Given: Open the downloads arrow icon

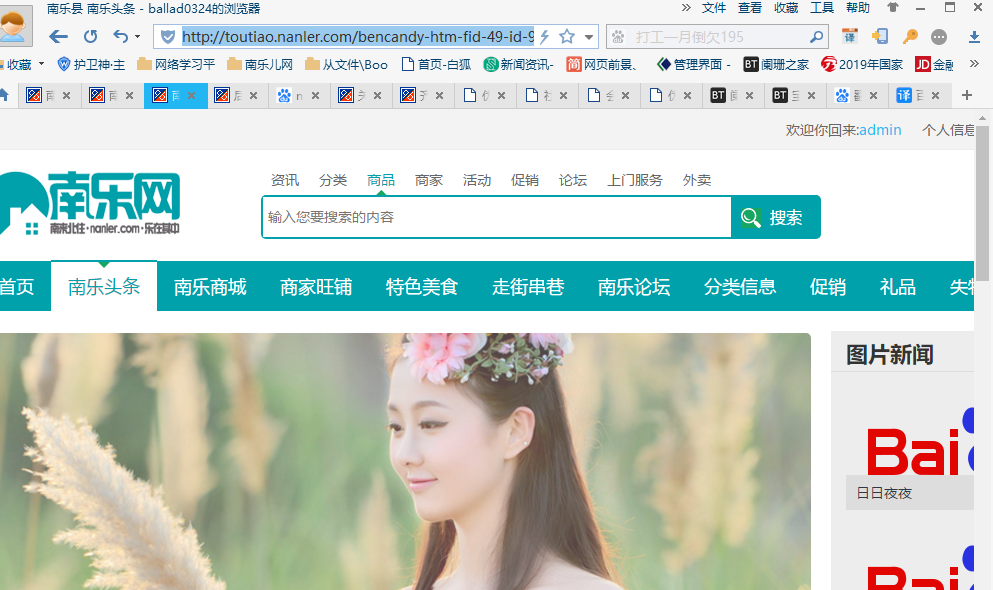Looking at the screenshot, I should pyautogui.click(x=974, y=37).
